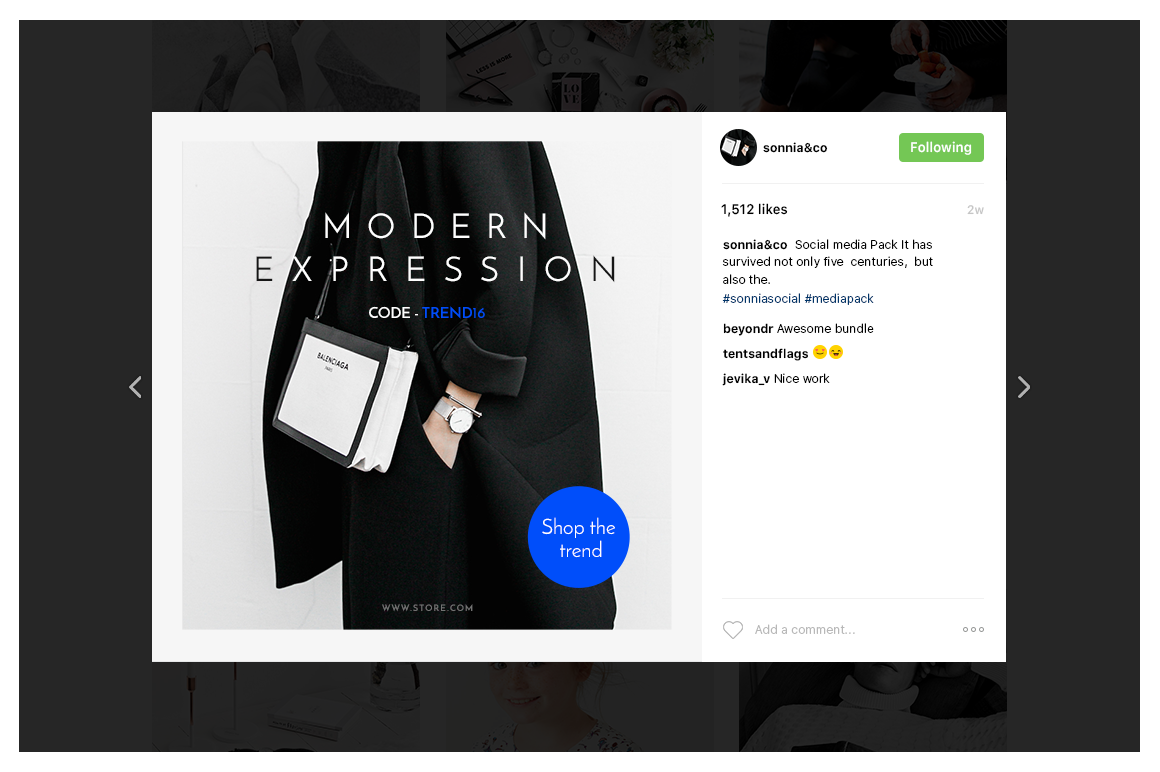Viewport: 1160px width, 772px height.
Task: Open the three-dot more options menu
Action: [x=973, y=629]
